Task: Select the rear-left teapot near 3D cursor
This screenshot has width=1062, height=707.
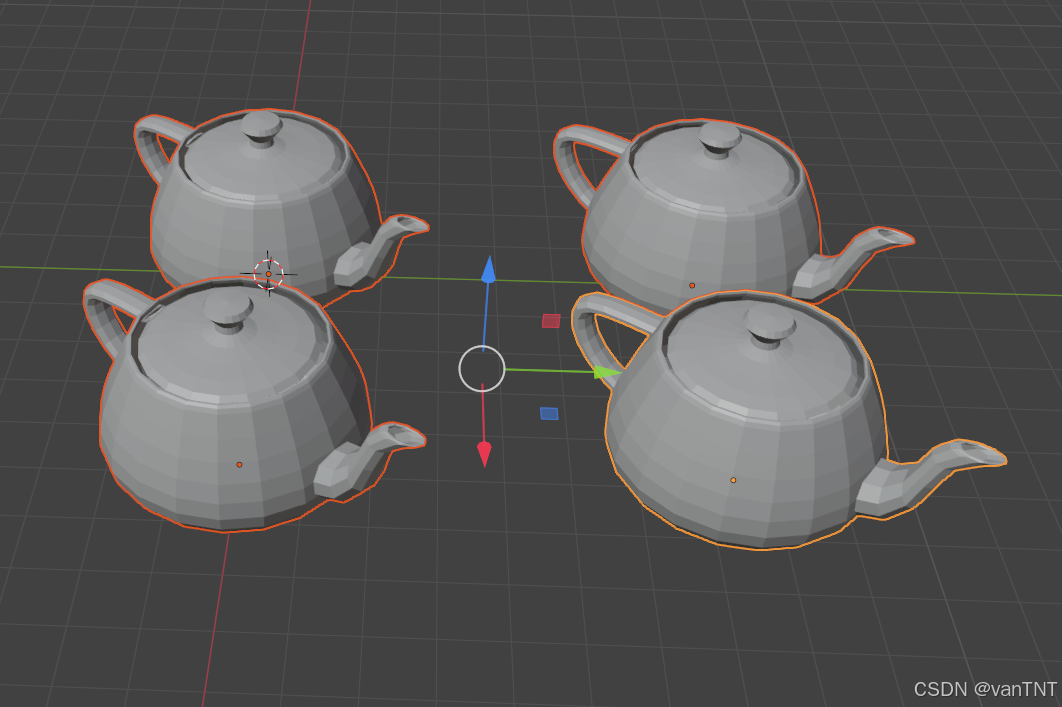Action: pos(264,203)
